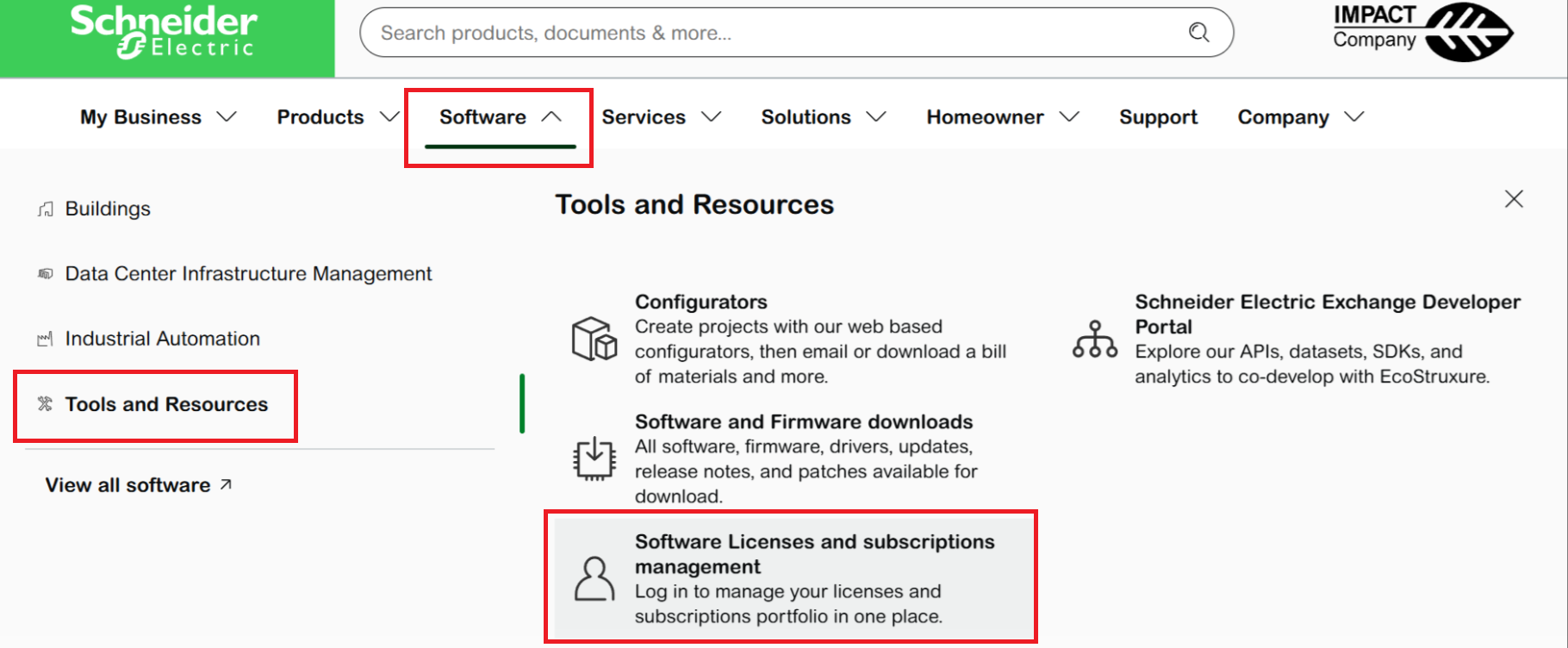Open the My Business menu
Screen dimensions: 1568x648
(x=141, y=116)
